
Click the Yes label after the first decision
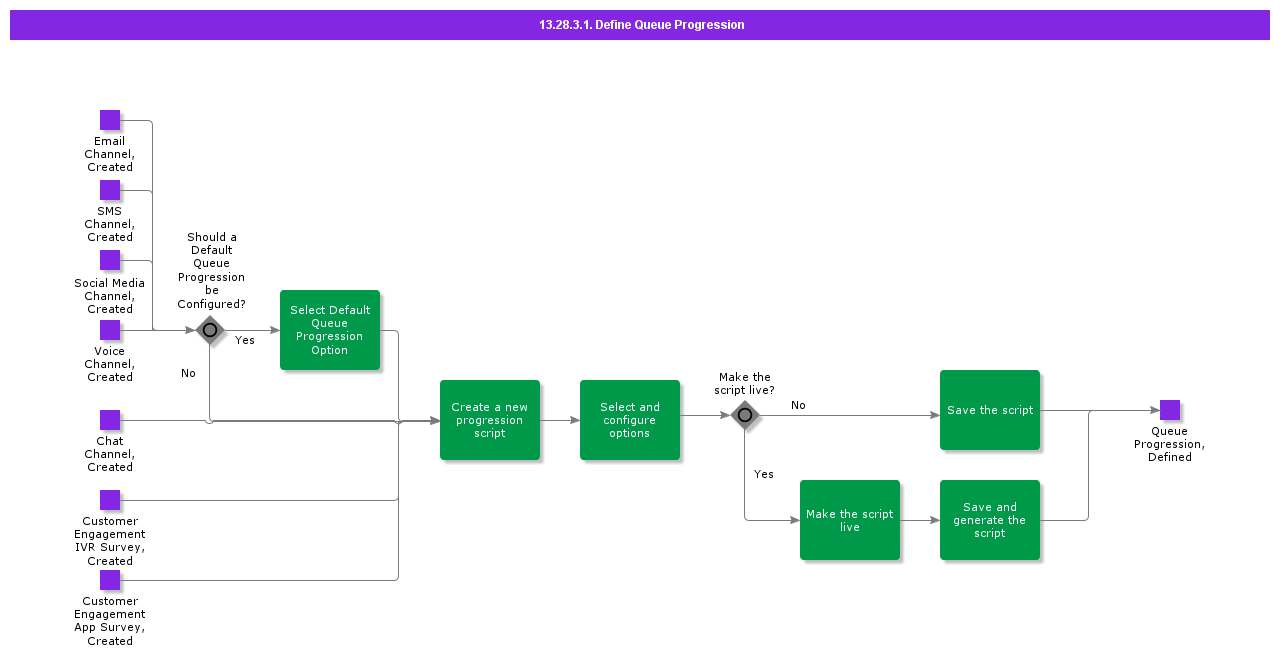point(244,340)
